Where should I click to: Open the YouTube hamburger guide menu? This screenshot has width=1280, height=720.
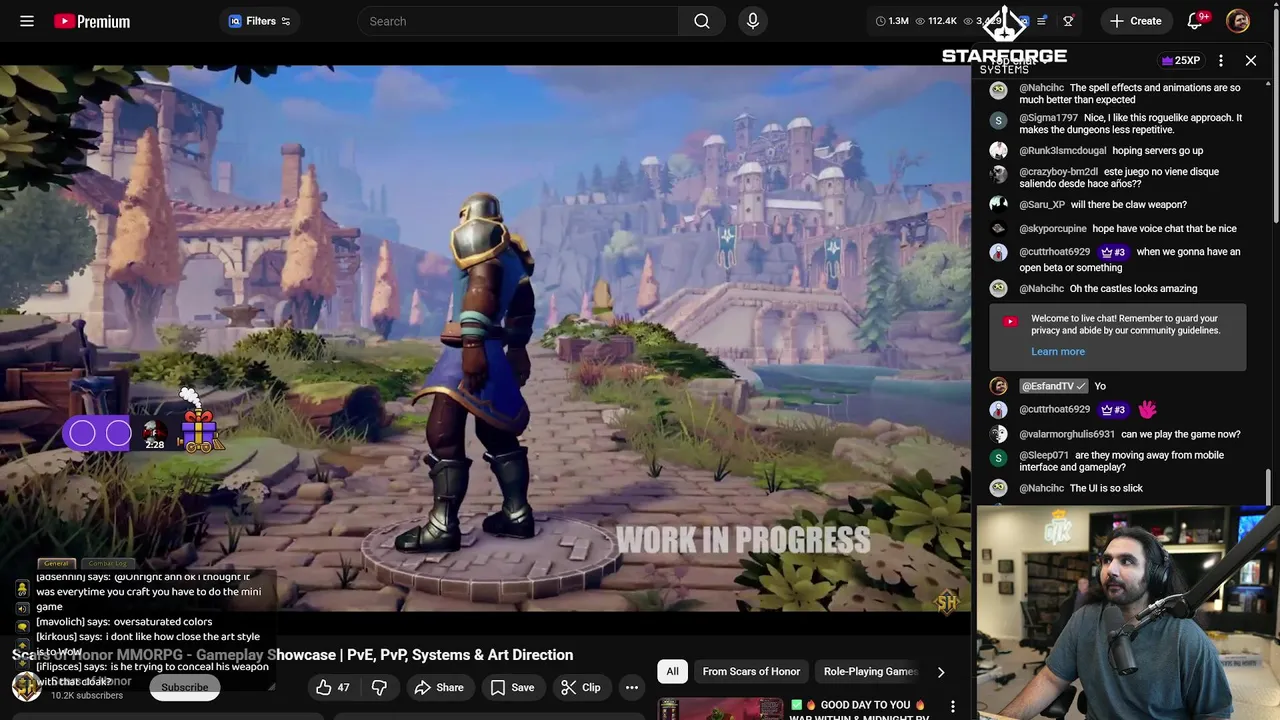point(27,21)
